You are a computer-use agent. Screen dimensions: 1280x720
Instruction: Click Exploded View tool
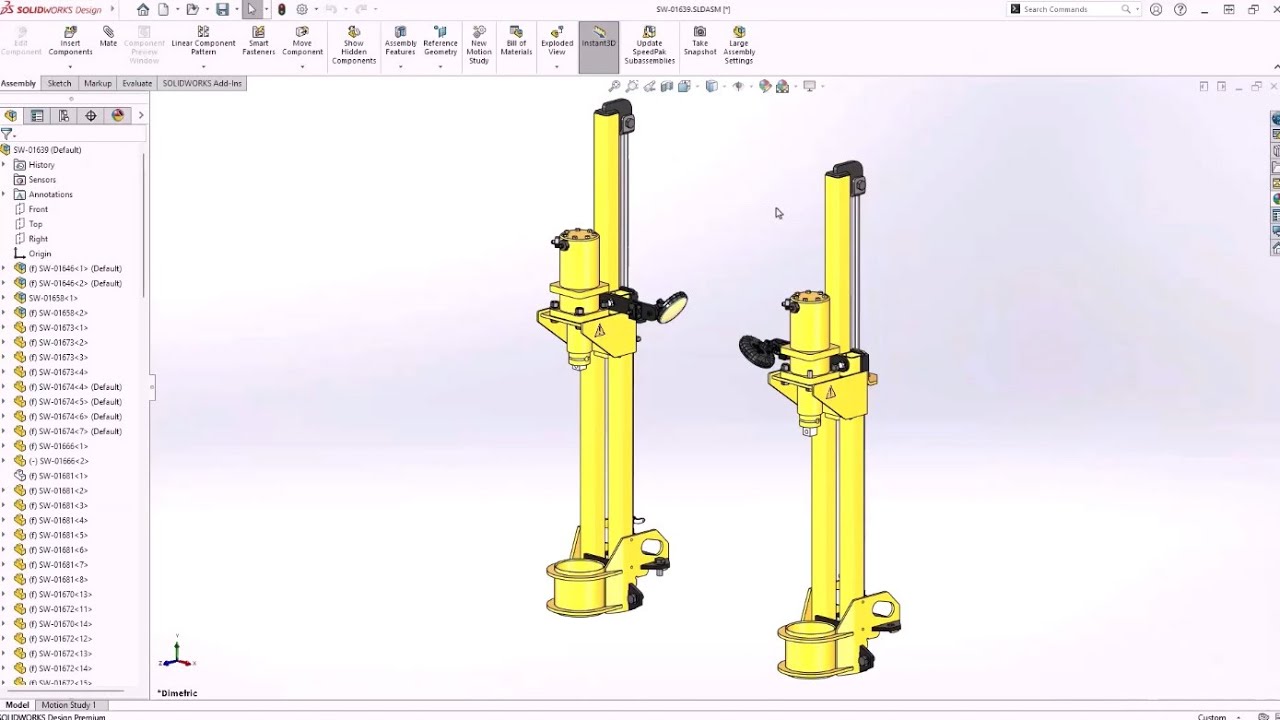(557, 41)
